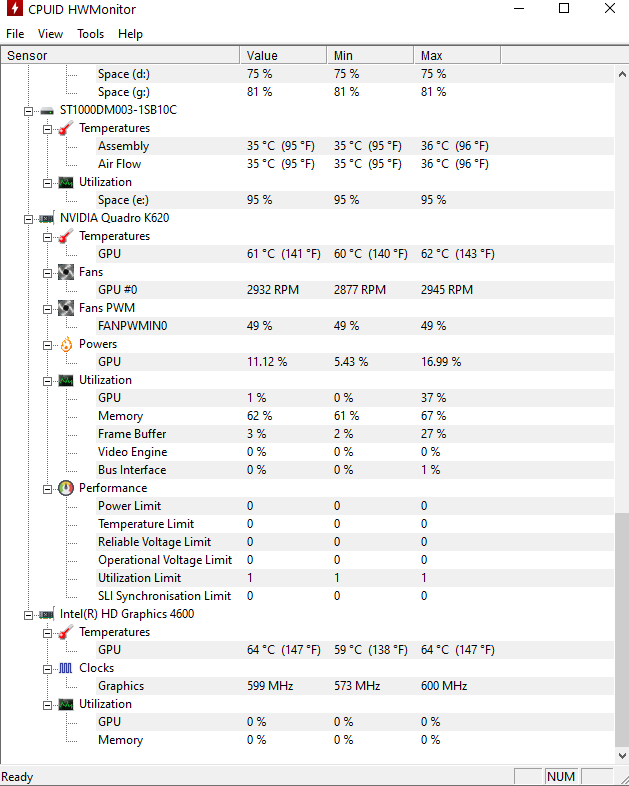Click the gauge icon beside Performance

pos(66,488)
